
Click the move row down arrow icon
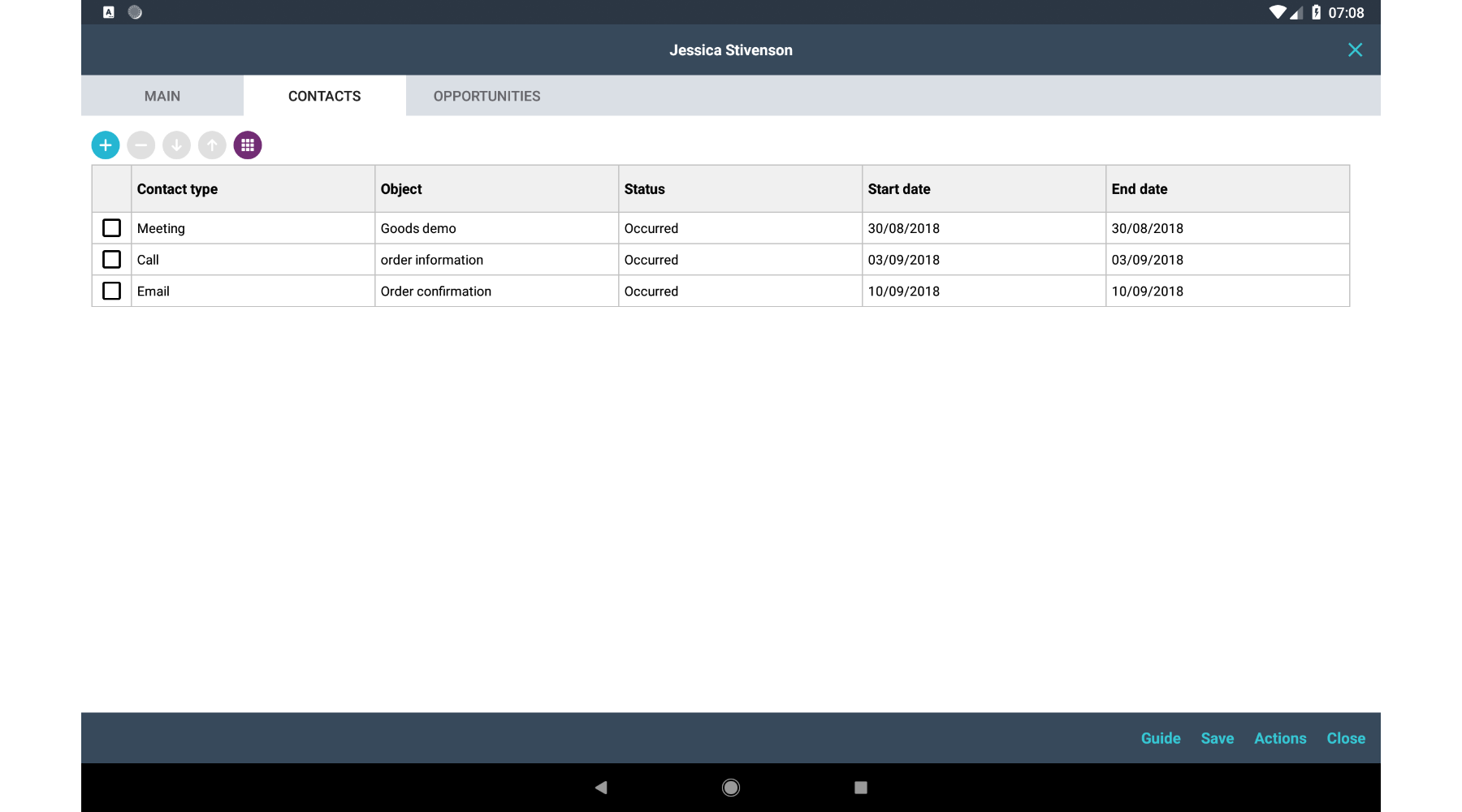(x=176, y=145)
